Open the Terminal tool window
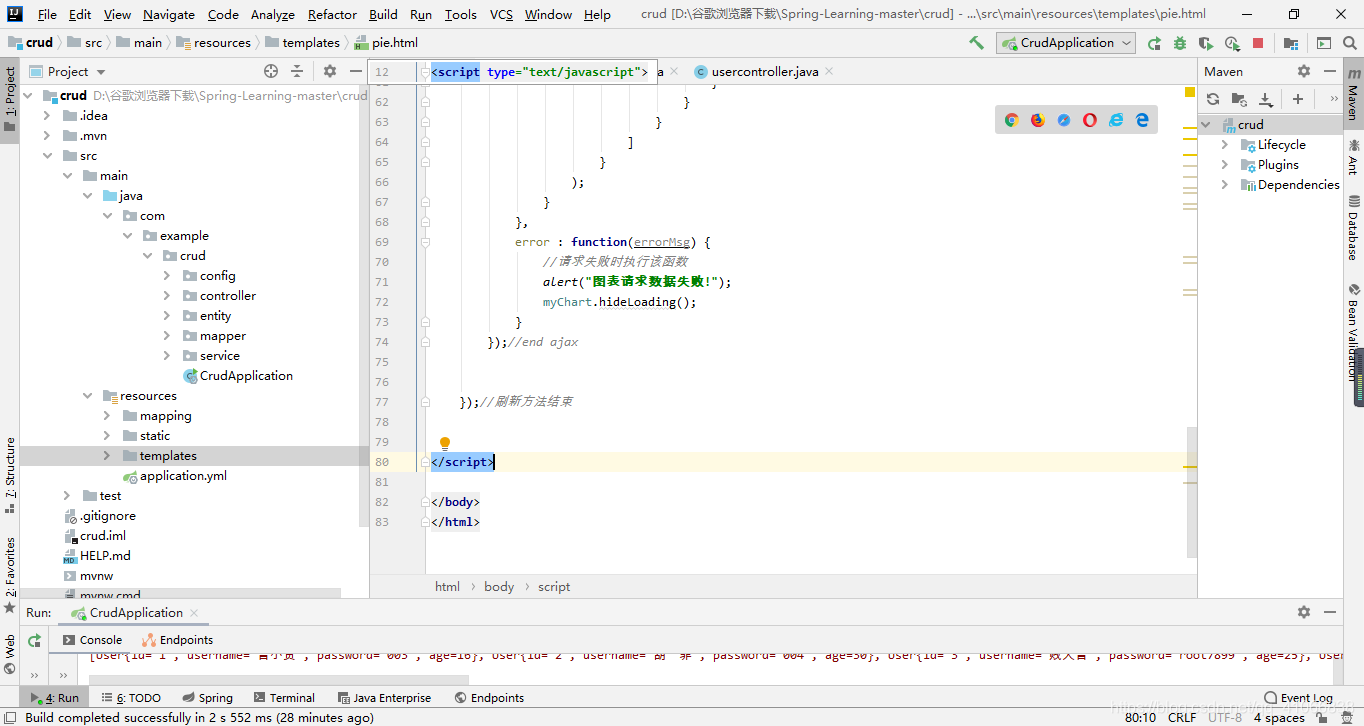The width and height of the screenshot is (1364, 726). point(284,698)
